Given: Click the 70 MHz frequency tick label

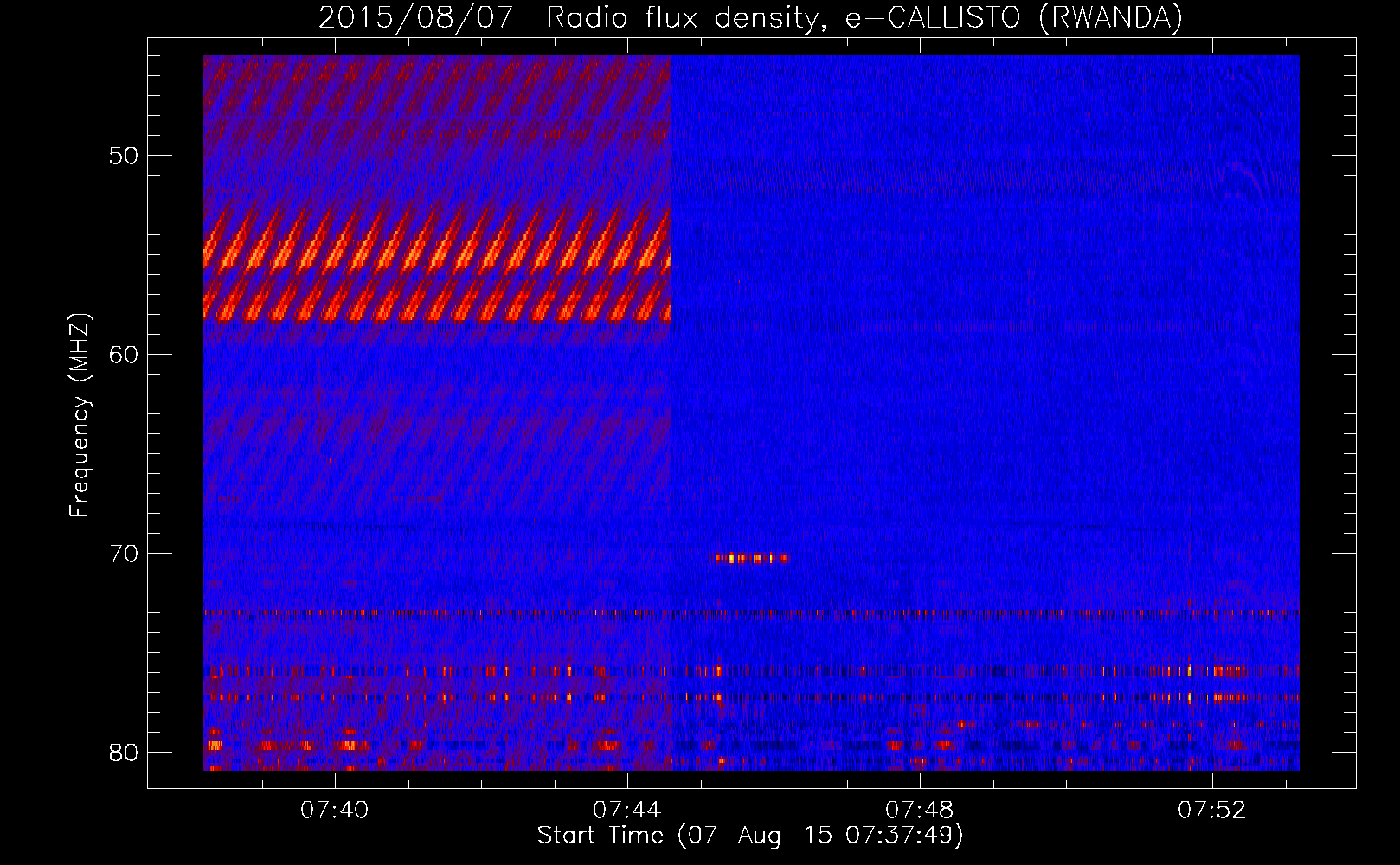Looking at the screenshot, I should point(124,554).
